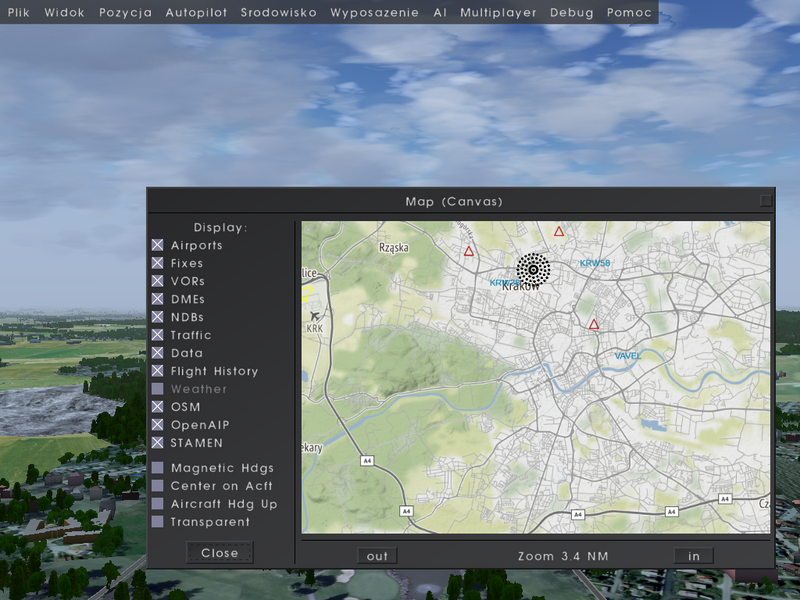Image resolution: width=800 pixels, height=600 pixels.
Task: Select the VAVEL fix label on map
Action: 628,356
